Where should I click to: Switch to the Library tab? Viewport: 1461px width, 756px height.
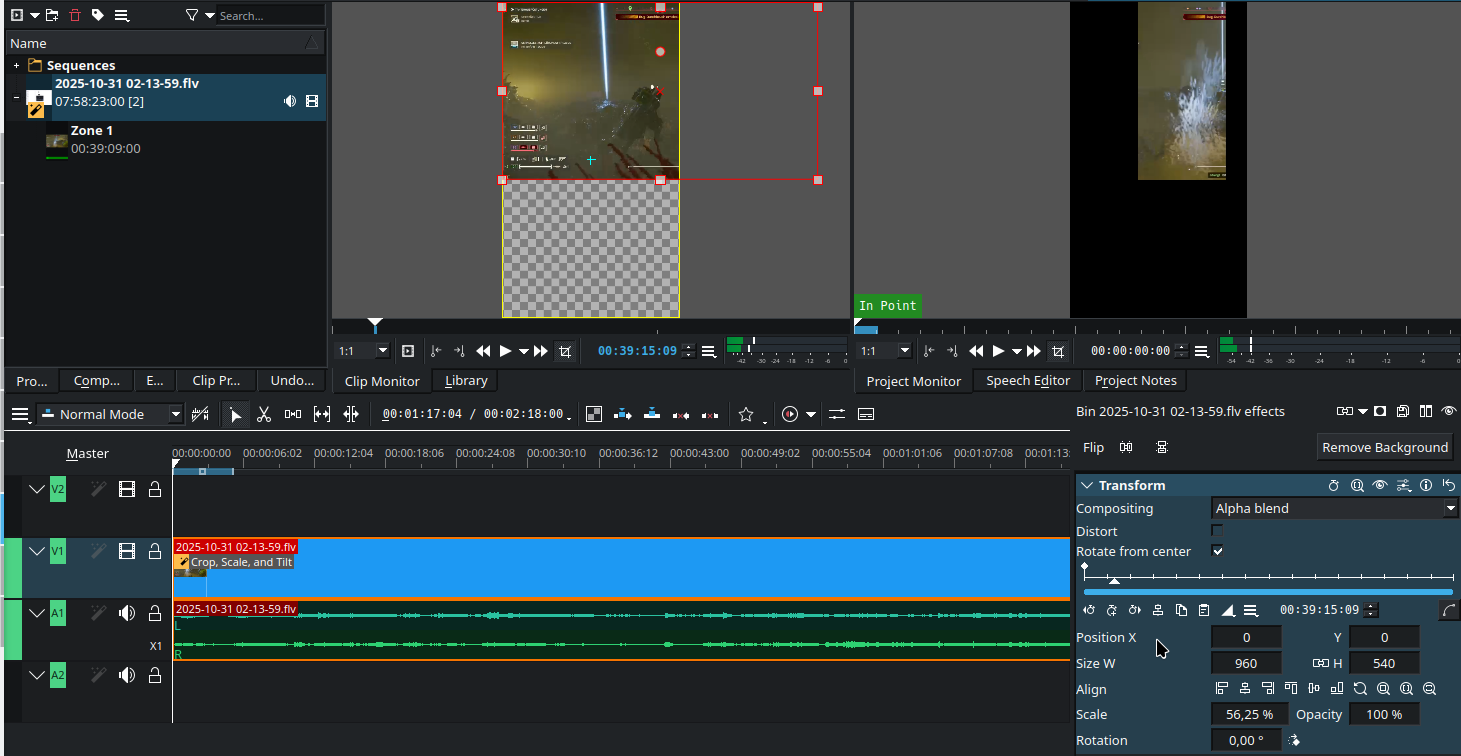pos(466,381)
